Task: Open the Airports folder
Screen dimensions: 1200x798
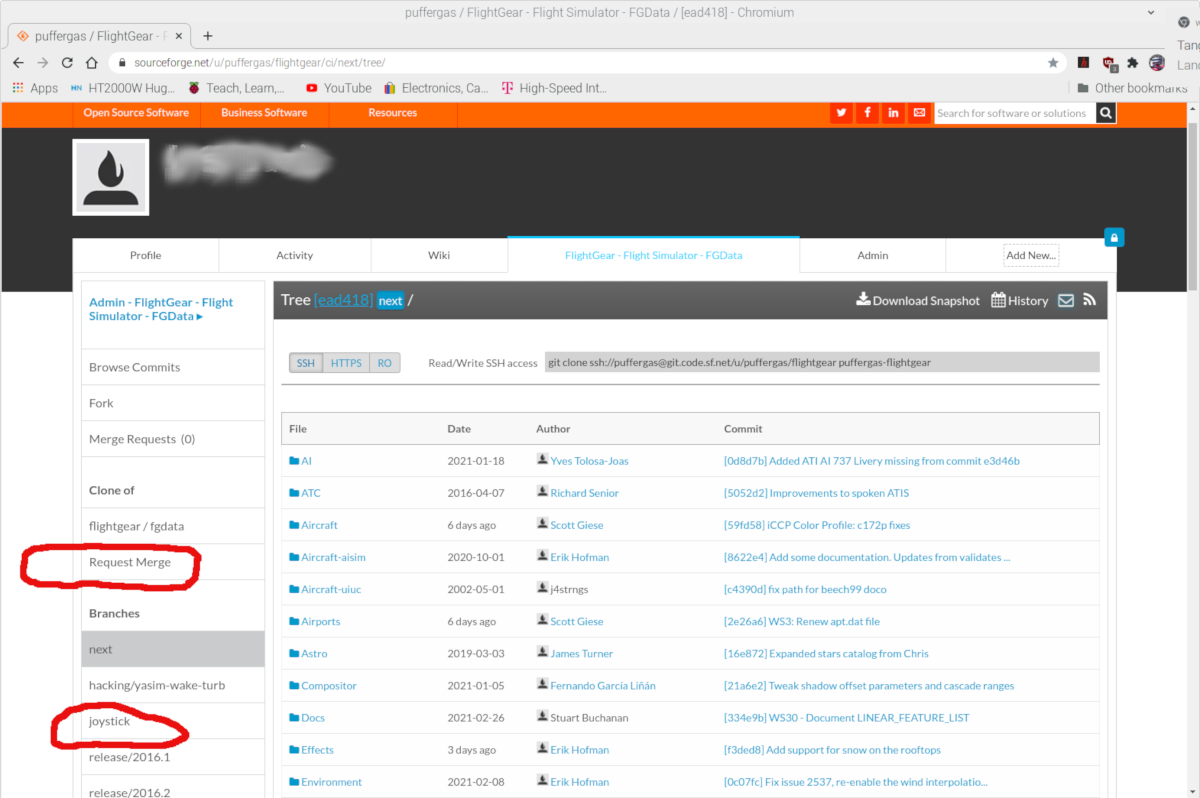Action: [x=314, y=621]
